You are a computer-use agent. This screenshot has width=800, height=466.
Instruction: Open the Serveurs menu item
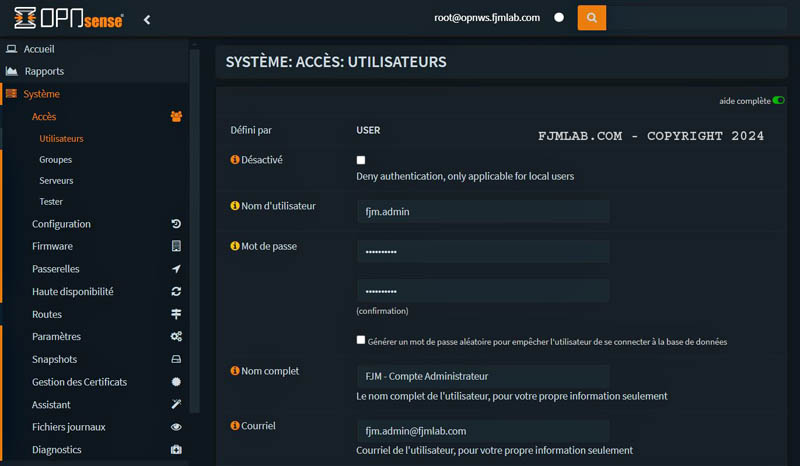coord(56,181)
